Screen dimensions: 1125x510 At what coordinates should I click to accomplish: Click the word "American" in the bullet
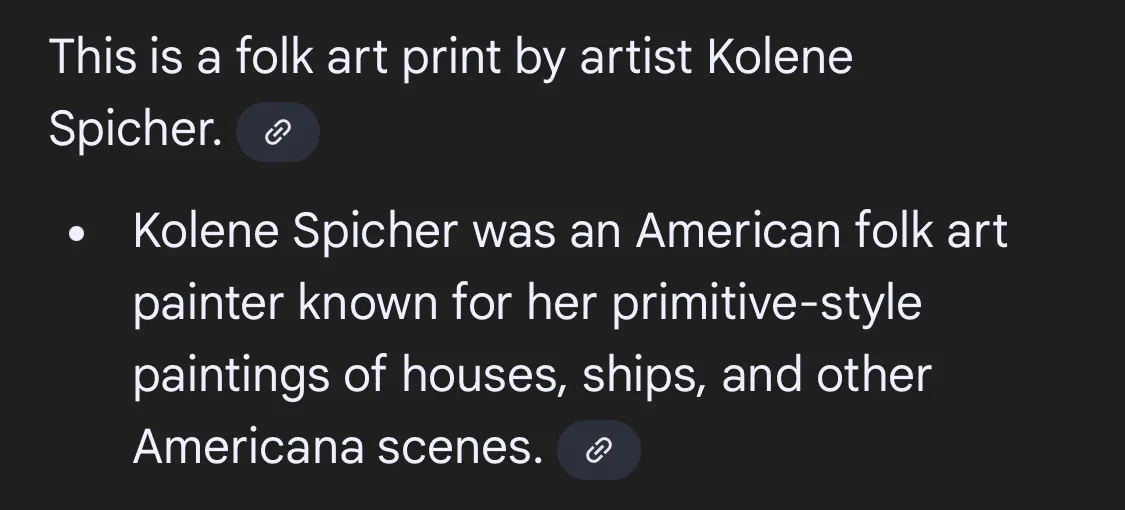(x=738, y=233)
